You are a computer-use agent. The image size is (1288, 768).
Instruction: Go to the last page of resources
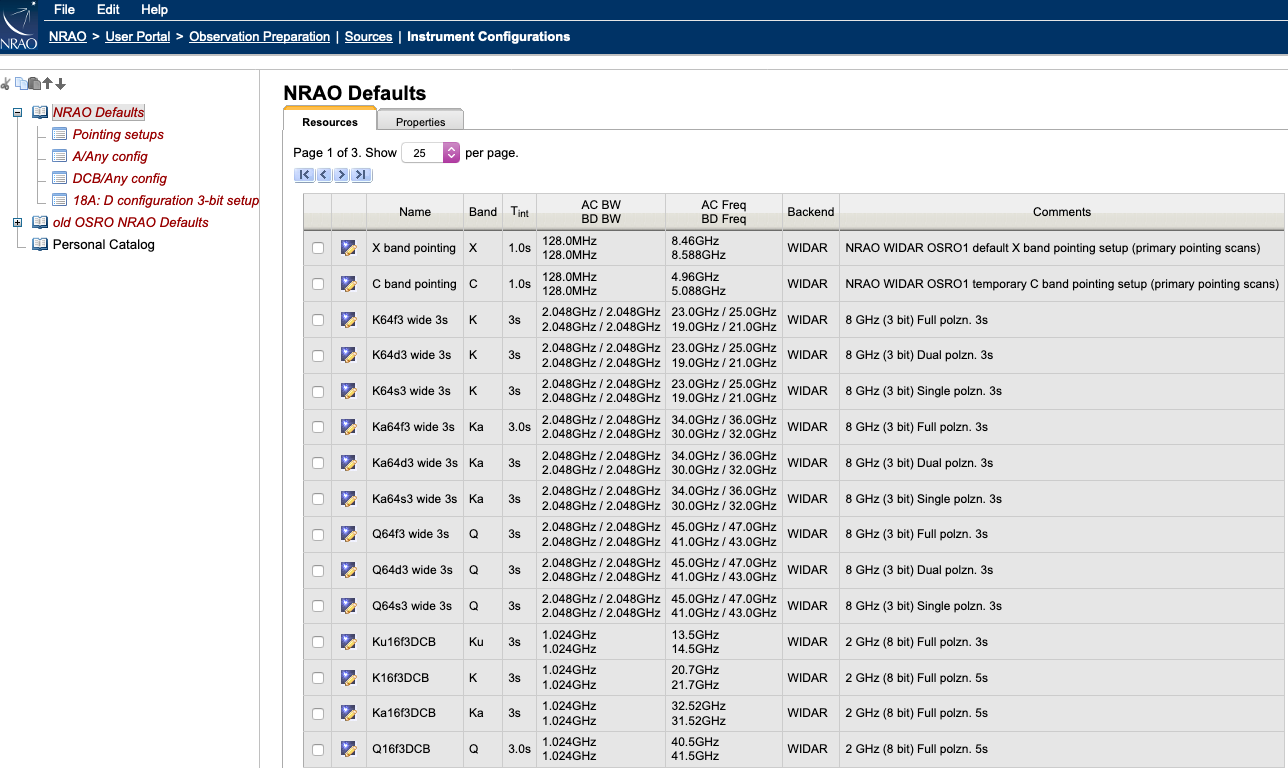(x=362, y=175)
